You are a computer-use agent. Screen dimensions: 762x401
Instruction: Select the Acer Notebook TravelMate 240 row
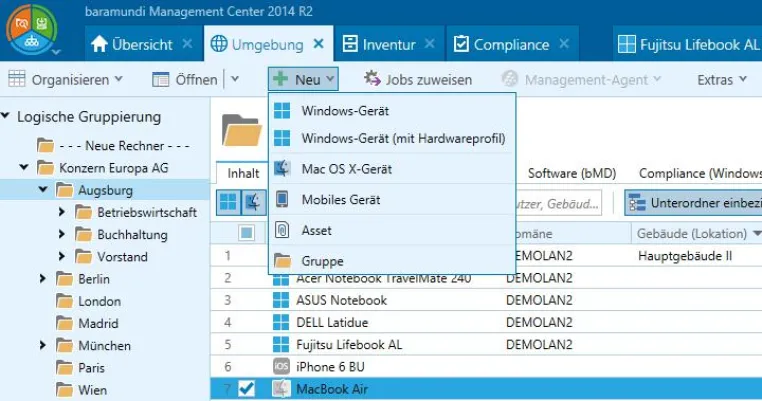[x=486, y=279]
